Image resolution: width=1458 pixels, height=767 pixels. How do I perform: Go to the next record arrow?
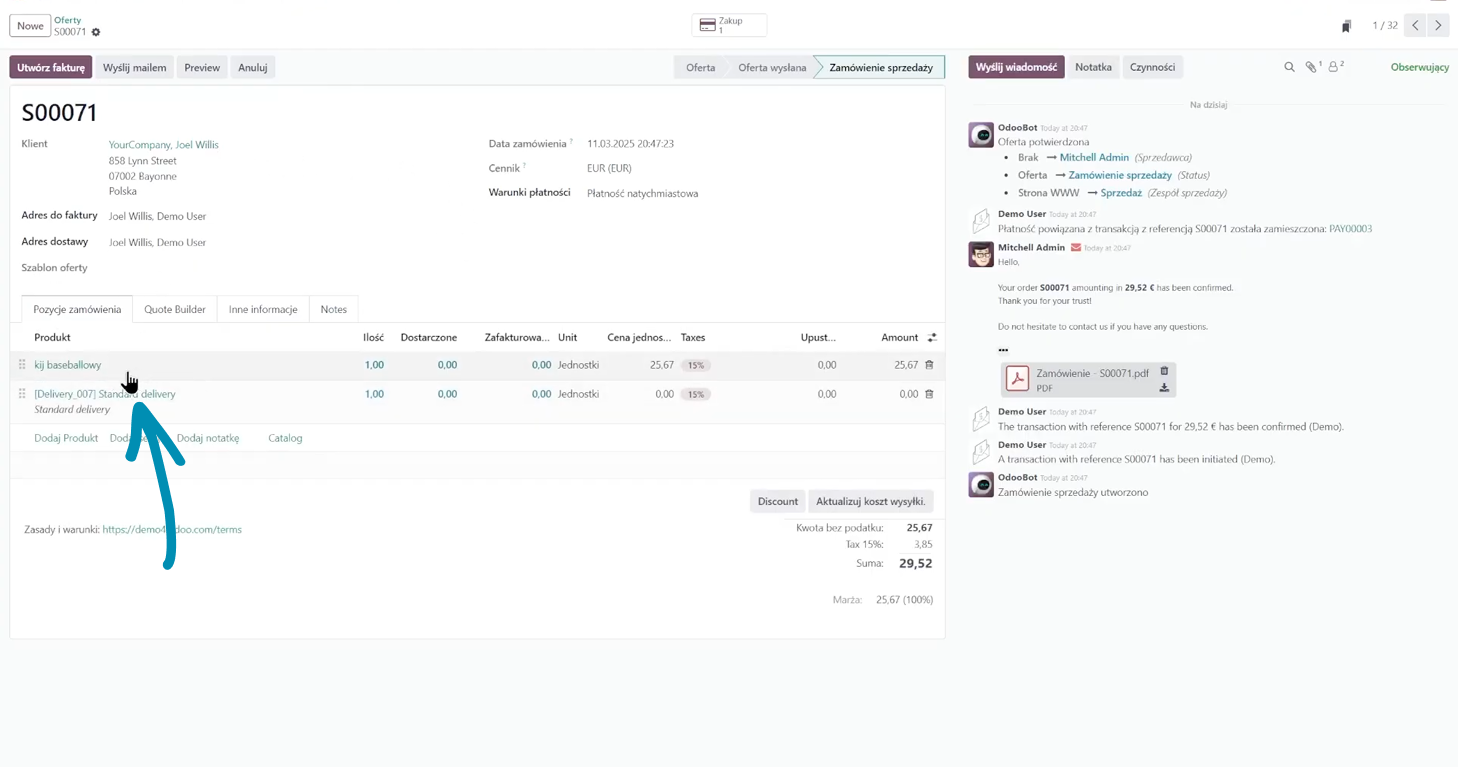click(1438, 26)
